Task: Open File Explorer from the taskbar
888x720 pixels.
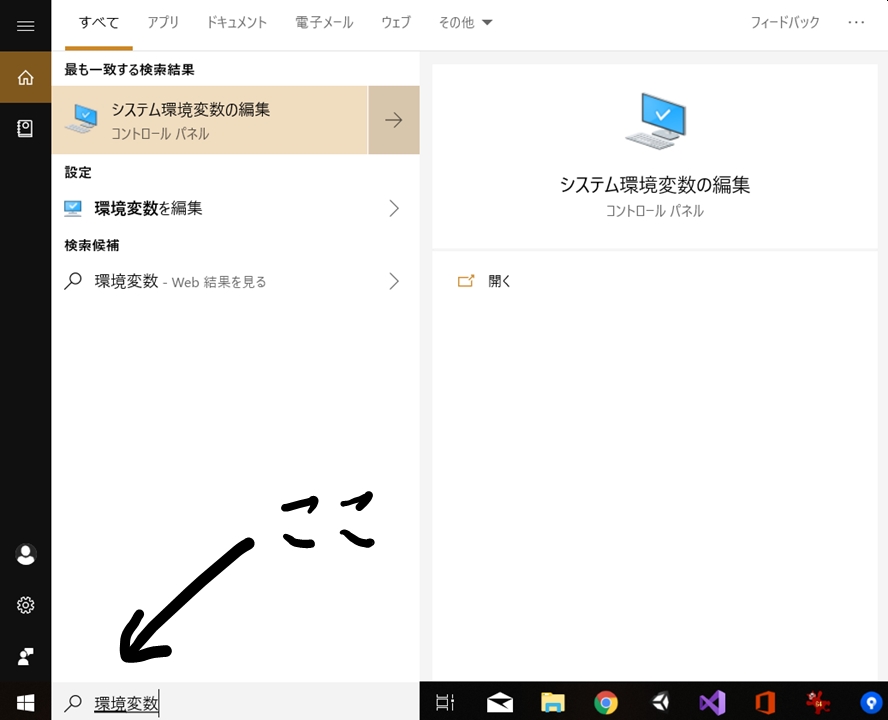Action: [x=552, y=701]
